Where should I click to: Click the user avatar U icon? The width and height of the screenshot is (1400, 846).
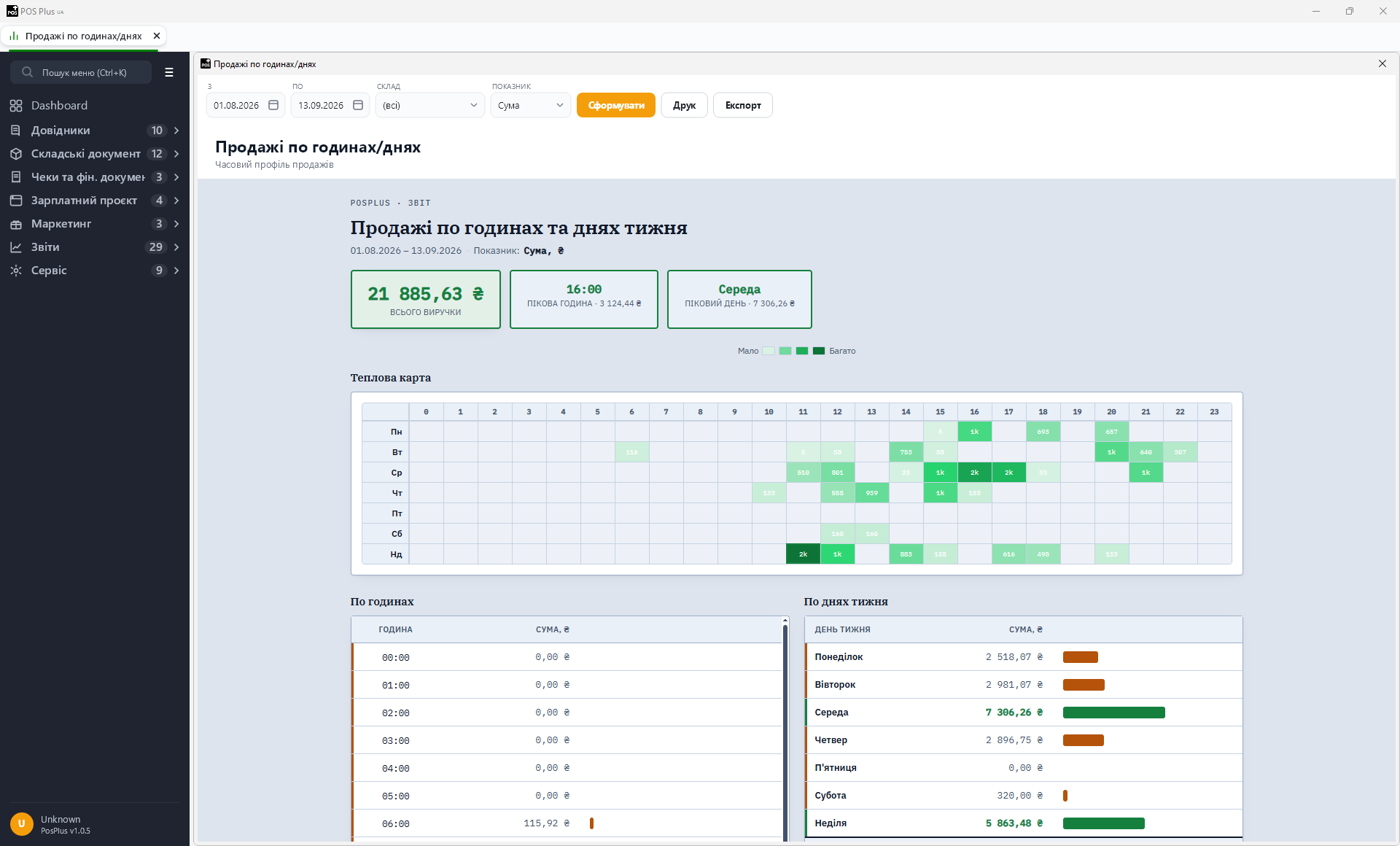[x=22, y=824]
